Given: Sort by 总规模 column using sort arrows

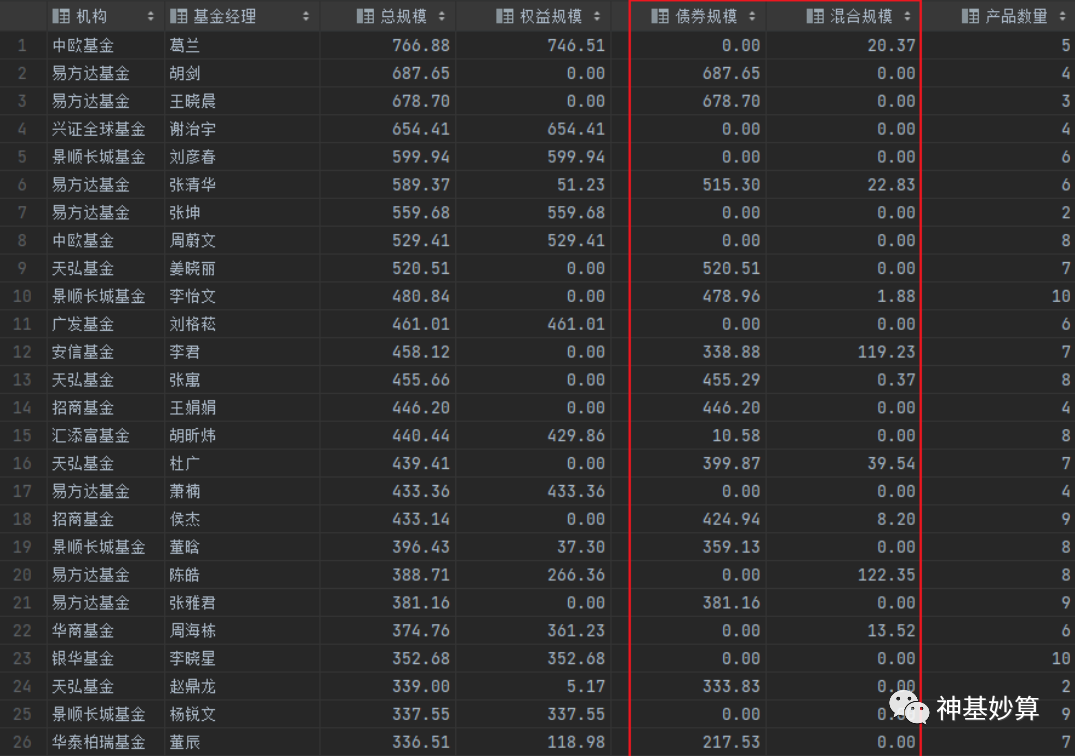Looking at the screenshot, I should [442, 16].
